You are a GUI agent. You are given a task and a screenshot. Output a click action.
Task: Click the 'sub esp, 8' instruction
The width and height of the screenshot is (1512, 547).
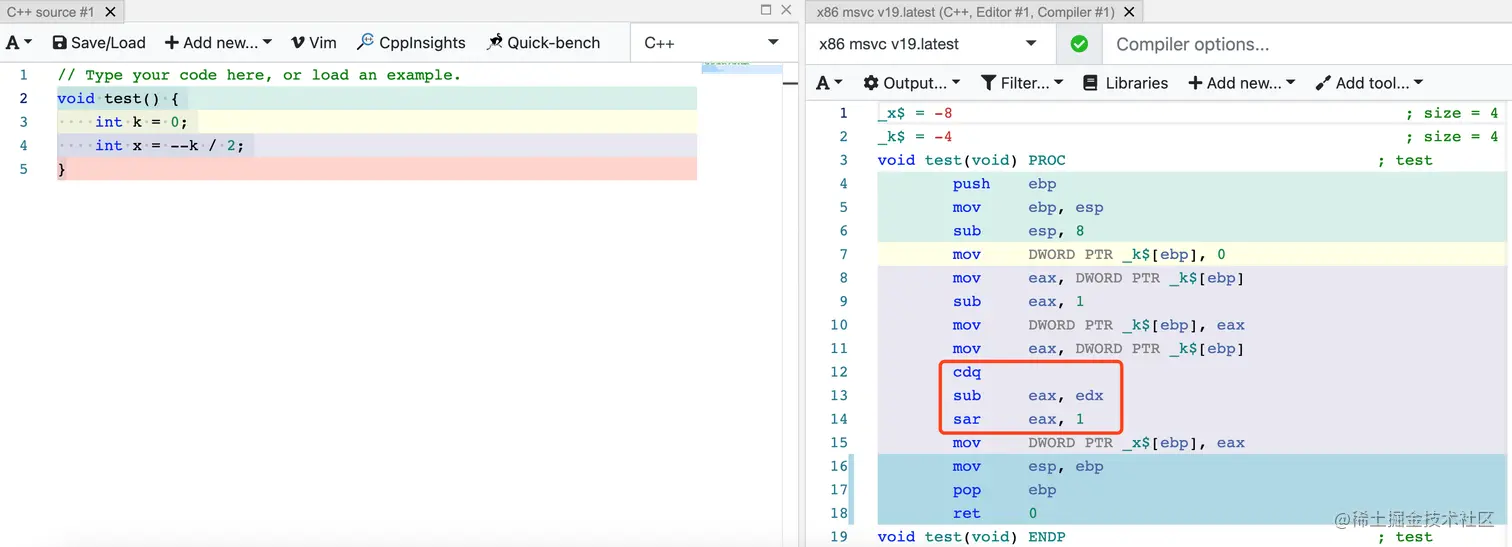tap(1016, 231)
